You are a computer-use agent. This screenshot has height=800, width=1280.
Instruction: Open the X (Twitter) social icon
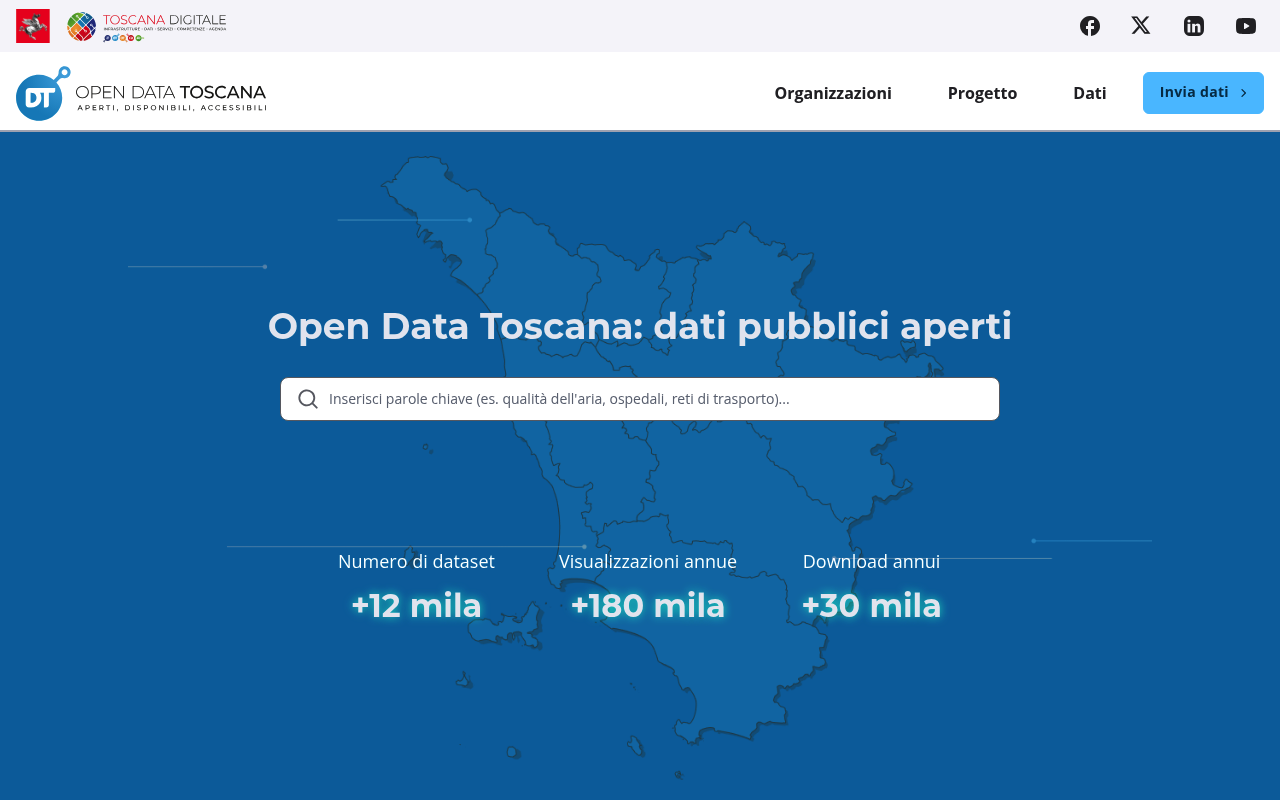tap(1141, 26)
